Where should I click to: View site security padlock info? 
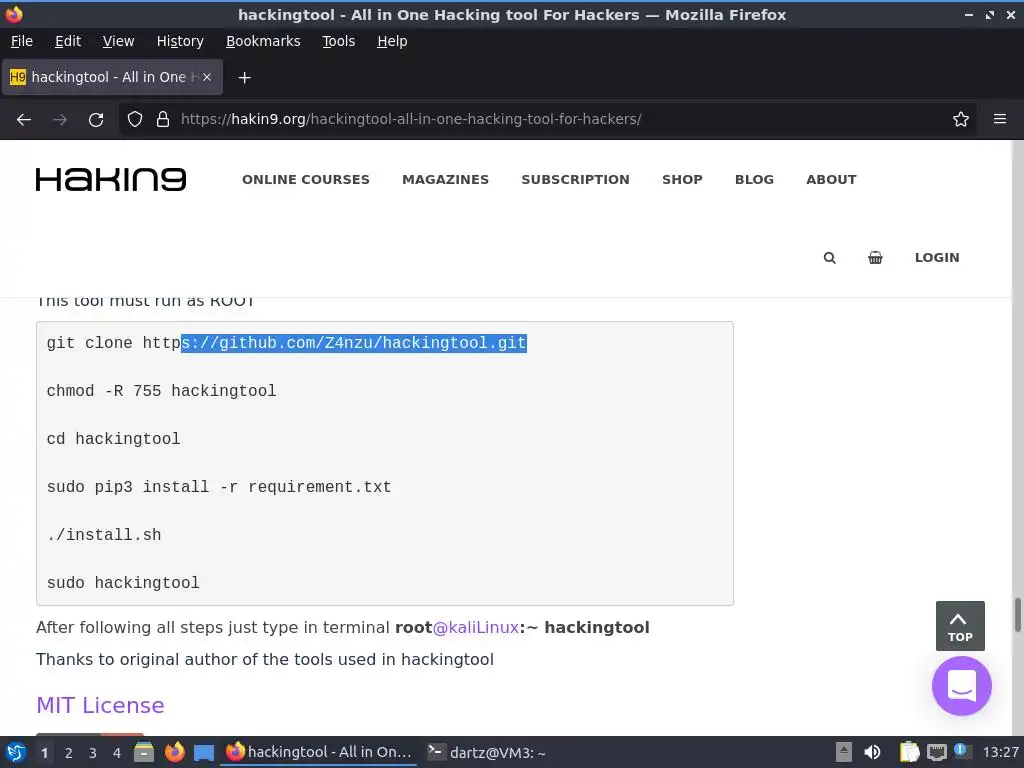(163, 120)
